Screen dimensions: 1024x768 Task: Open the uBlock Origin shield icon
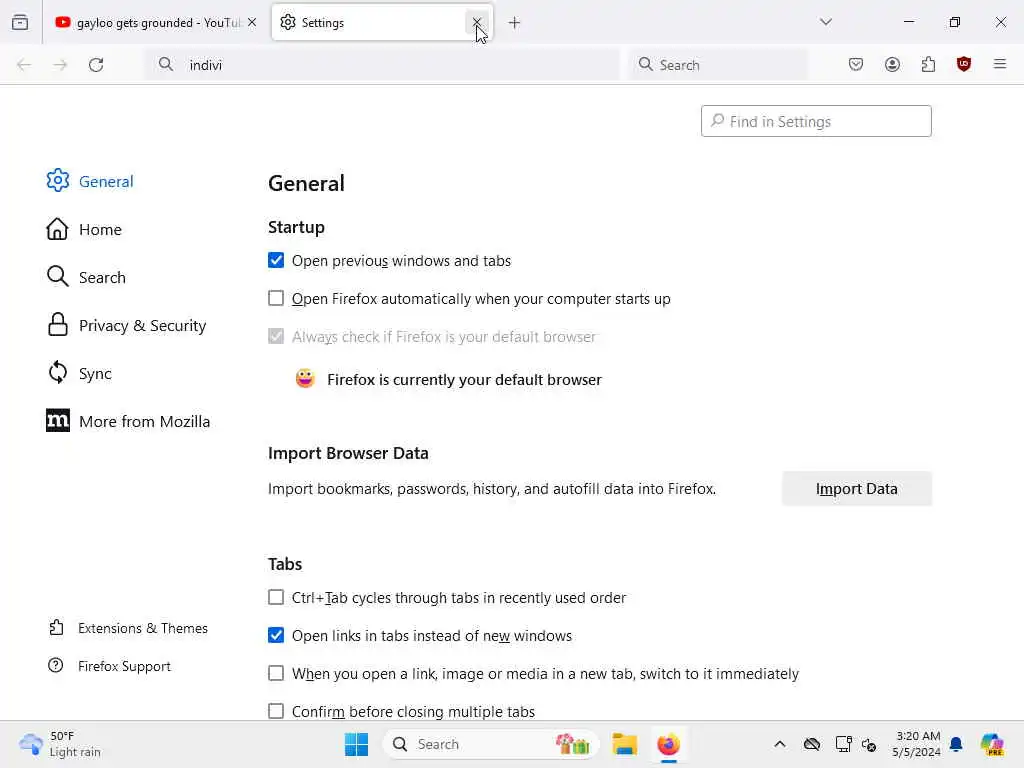[x=964, y=64]
